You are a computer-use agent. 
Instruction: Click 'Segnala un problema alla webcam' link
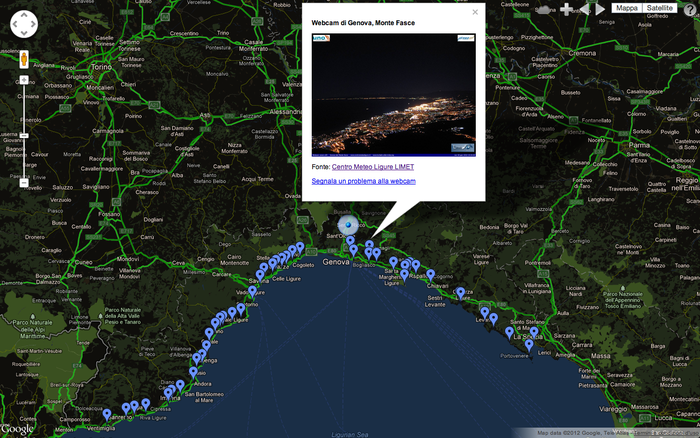(x=363, y=181)
